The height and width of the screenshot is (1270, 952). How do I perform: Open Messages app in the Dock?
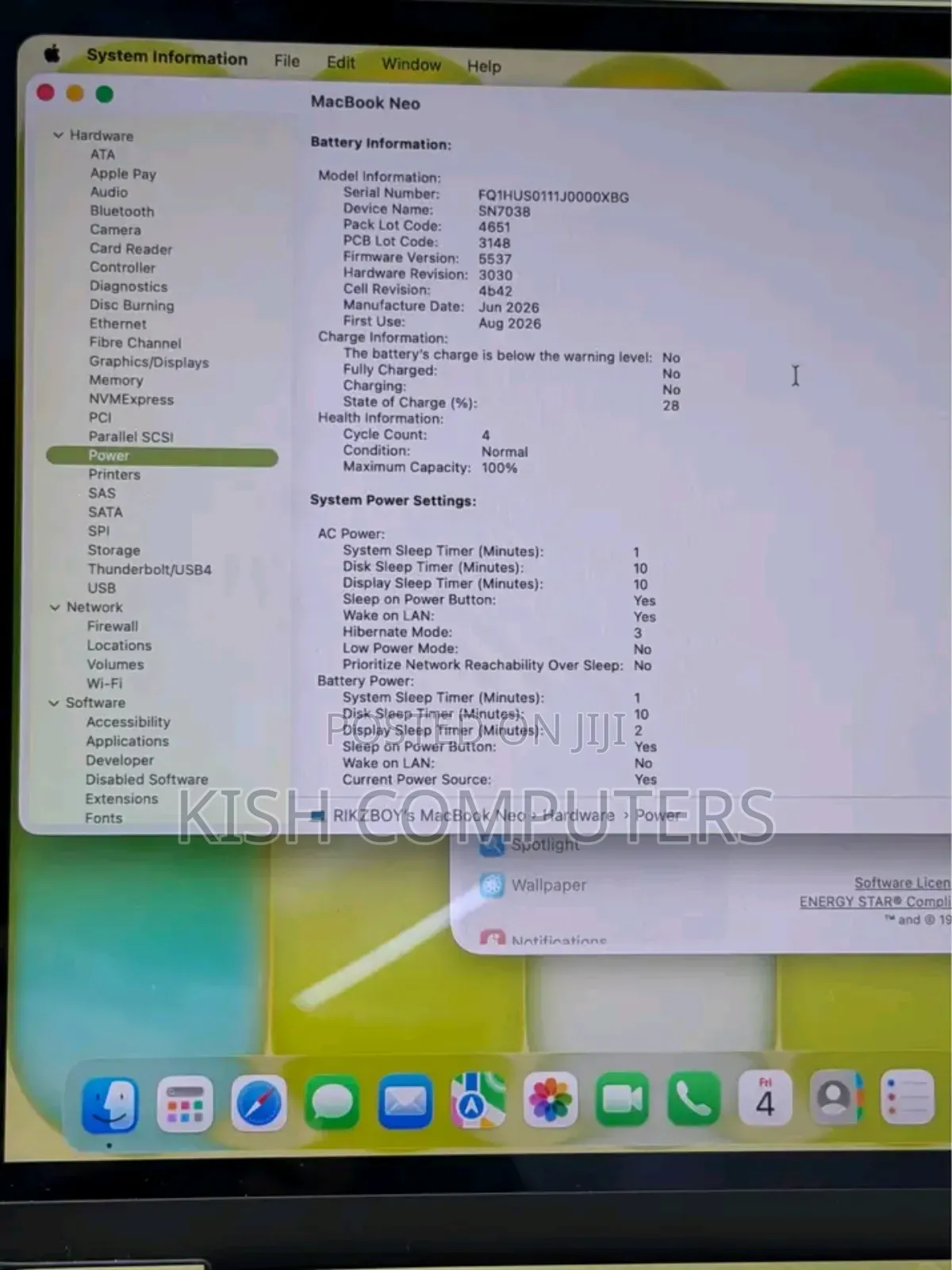pyautogui.click(x=332, y=1103)
